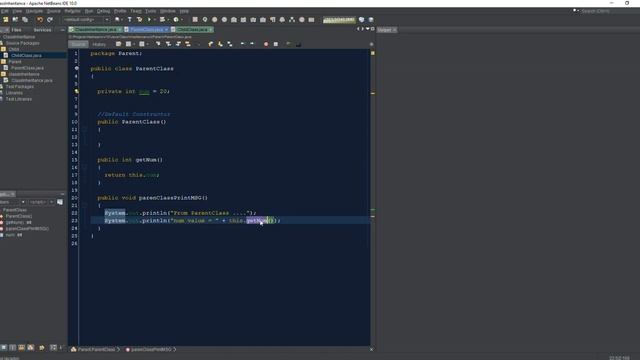Run the project with the green play icon

[149, 20]
